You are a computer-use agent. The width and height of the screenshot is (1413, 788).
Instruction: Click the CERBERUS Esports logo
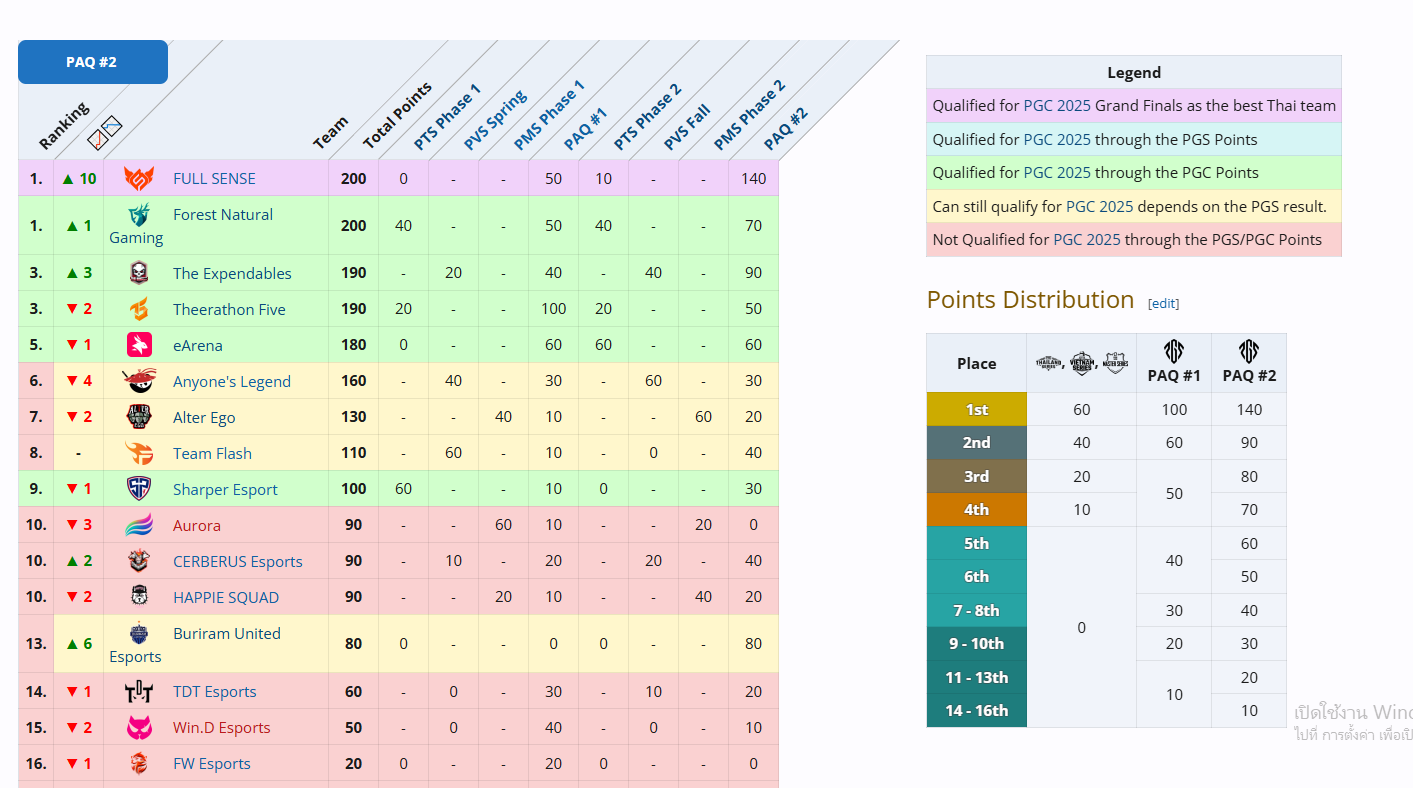click(x=139, y=561)
